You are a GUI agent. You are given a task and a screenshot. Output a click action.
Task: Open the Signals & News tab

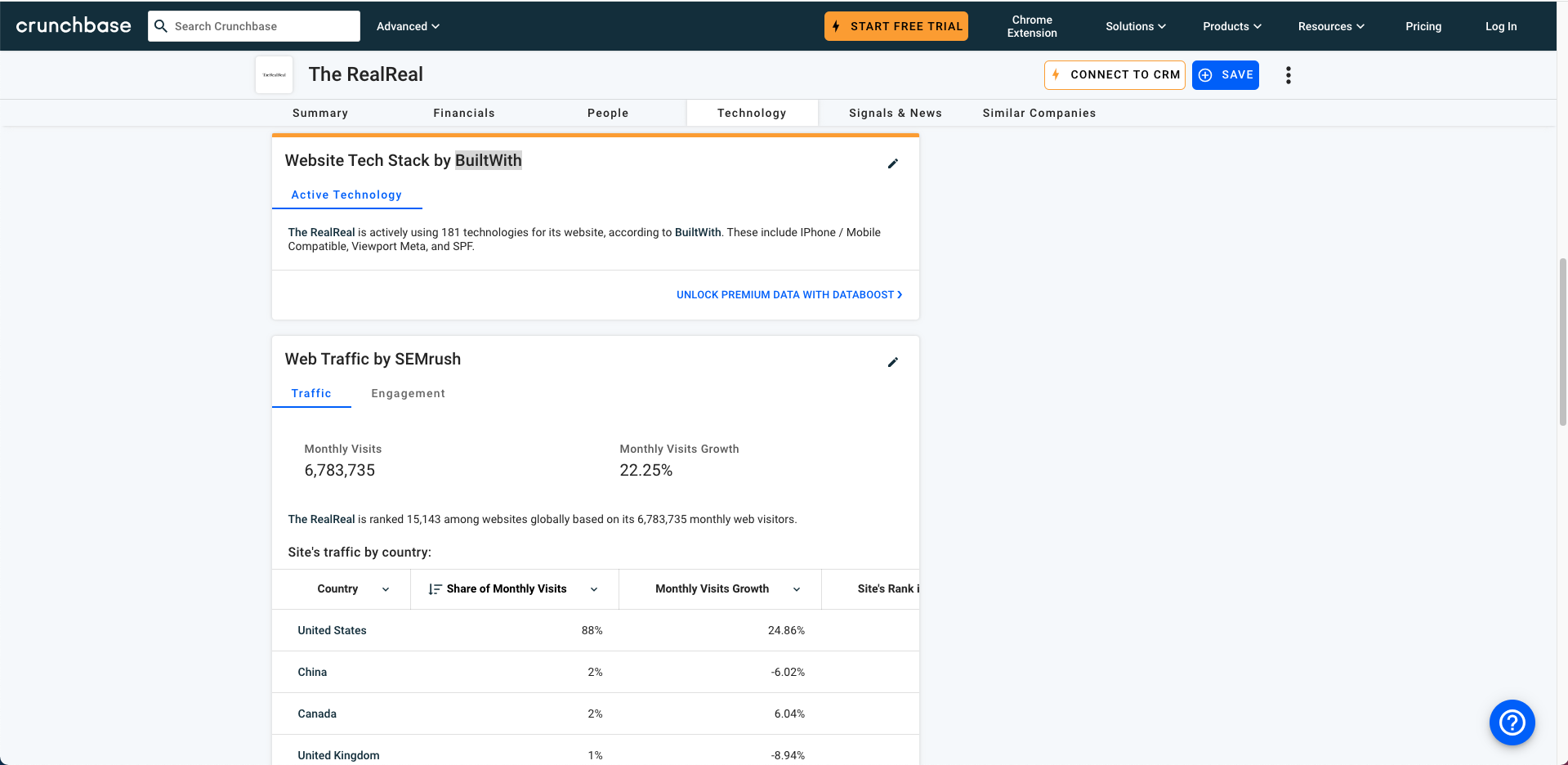[896, 113]
